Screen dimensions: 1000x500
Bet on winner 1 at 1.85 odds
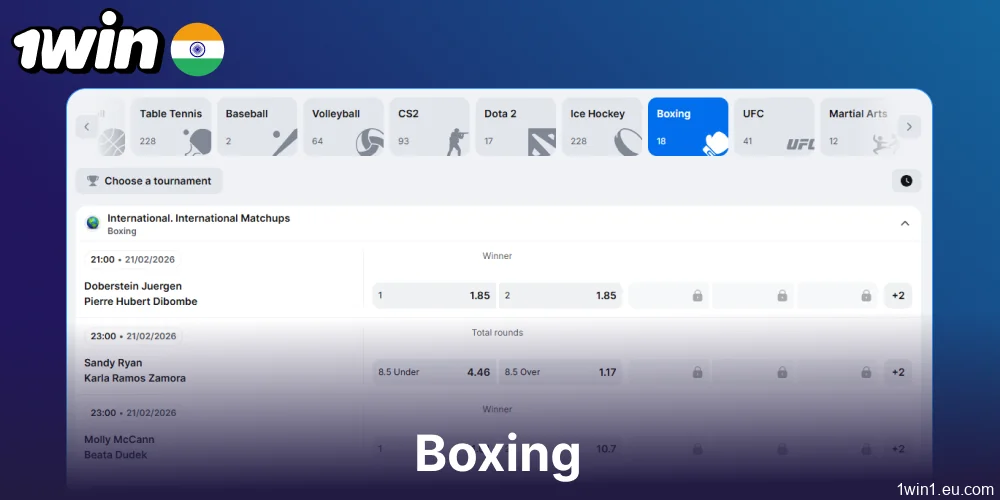pos(434,296)
